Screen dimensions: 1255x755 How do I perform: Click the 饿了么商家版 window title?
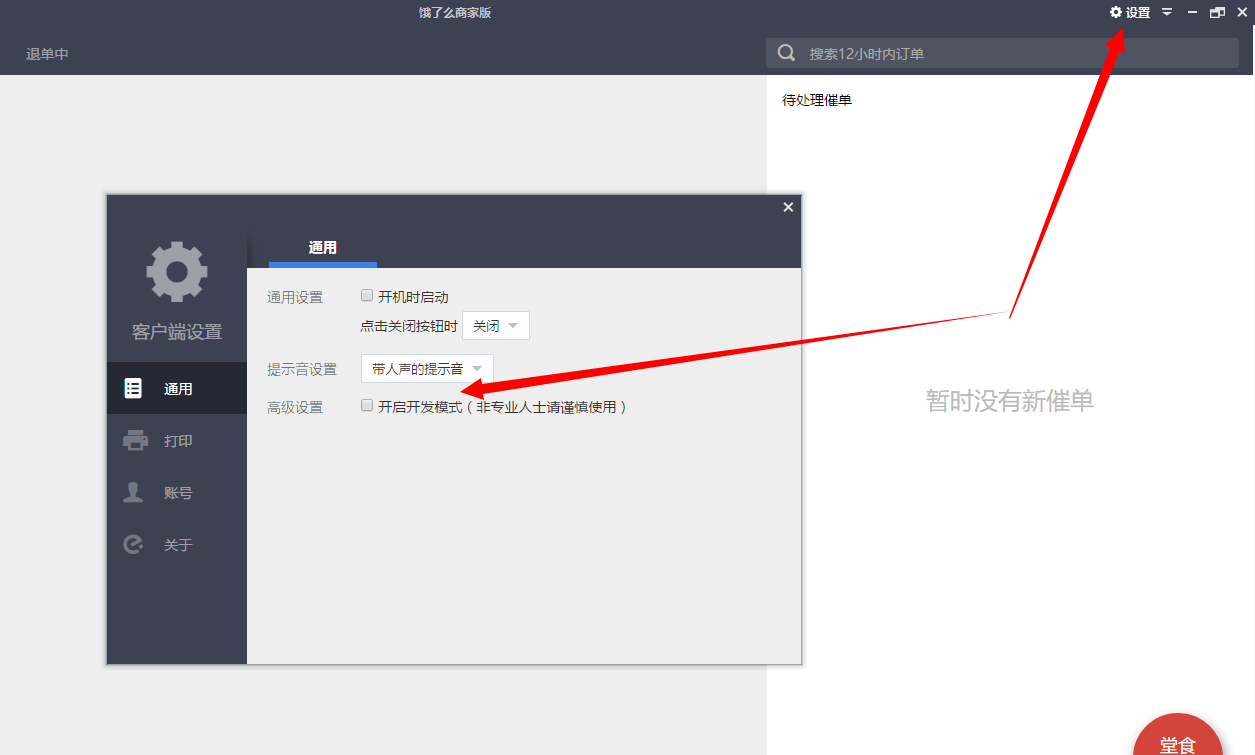click(x=455, y=13)
